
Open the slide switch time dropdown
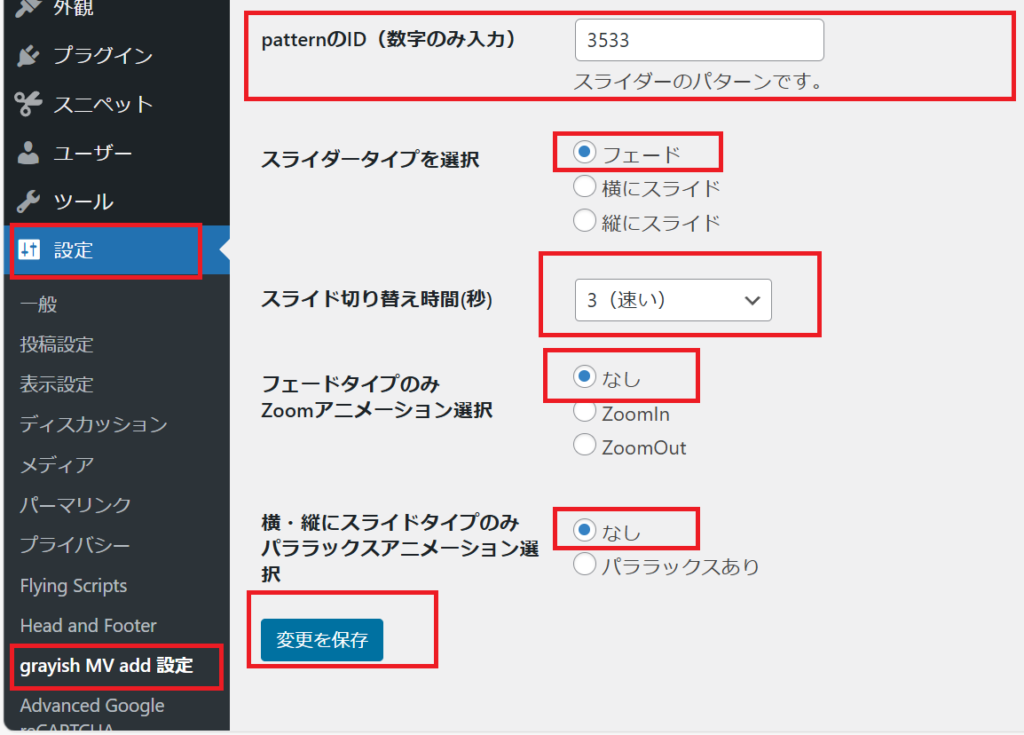click(673, 300)
